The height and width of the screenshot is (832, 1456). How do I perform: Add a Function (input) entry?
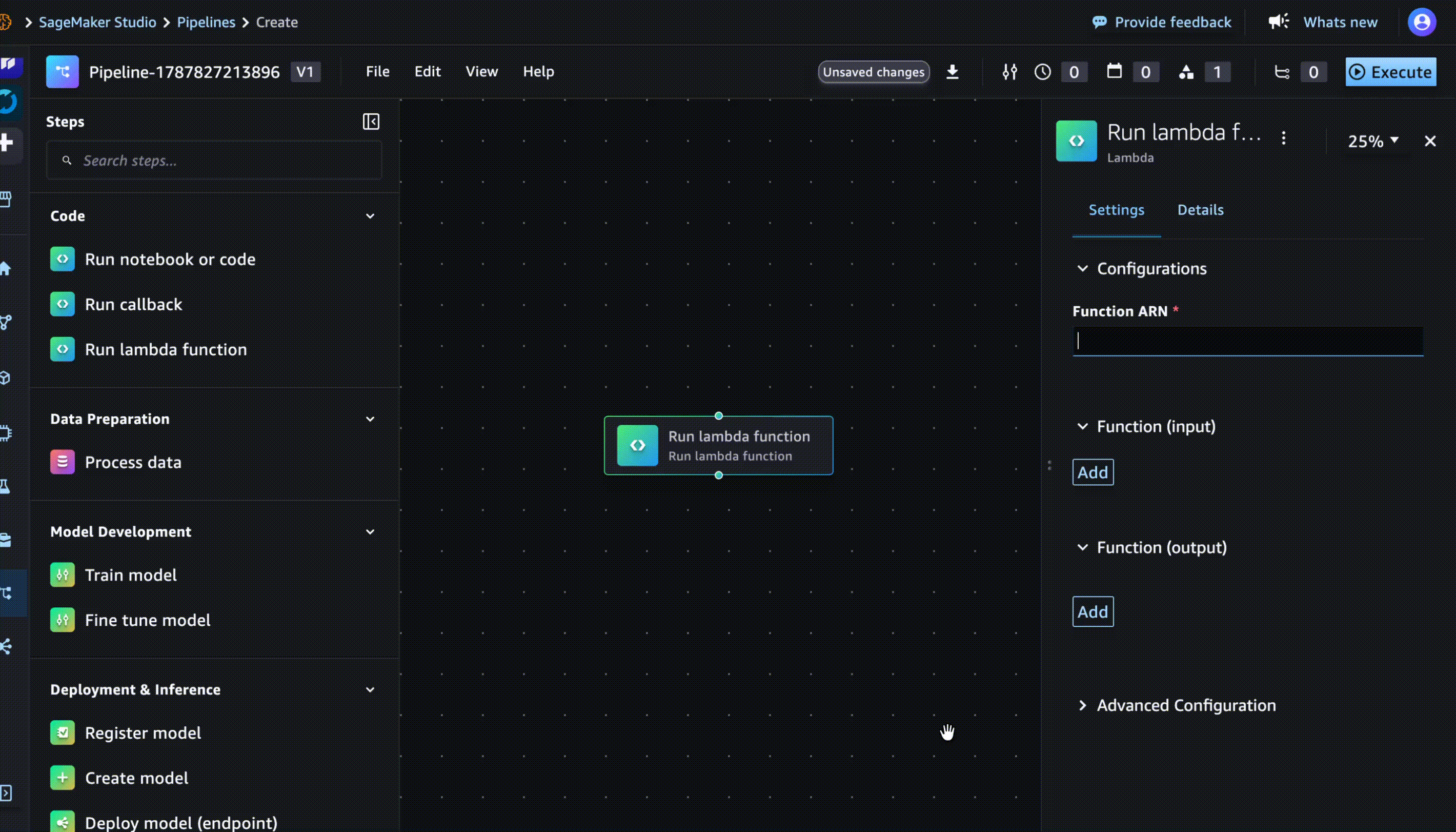click(1093, 472)
